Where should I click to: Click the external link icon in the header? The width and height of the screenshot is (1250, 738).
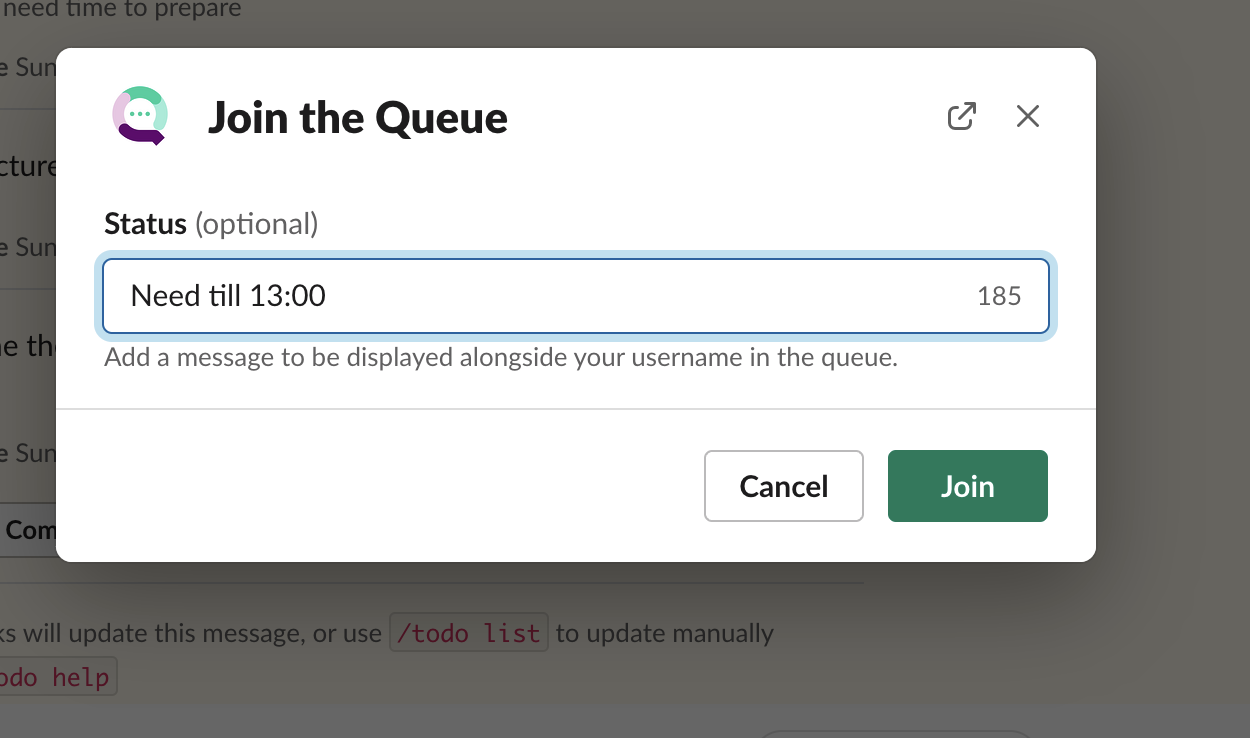(961, 116)
